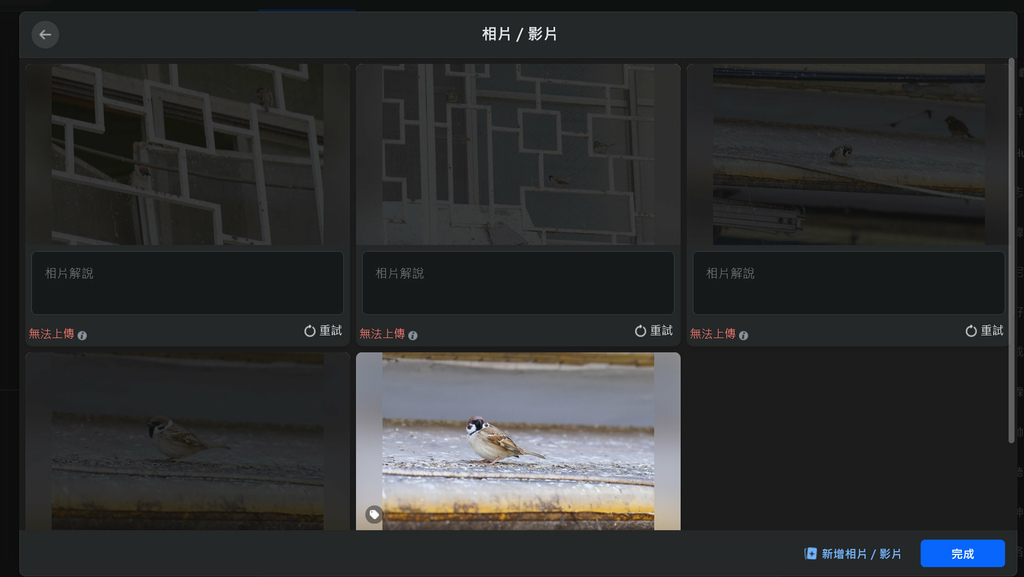Open upload error info for the angled window-grille photo
This screenshot has height=577, width=1024.
(x=82, y=335)
